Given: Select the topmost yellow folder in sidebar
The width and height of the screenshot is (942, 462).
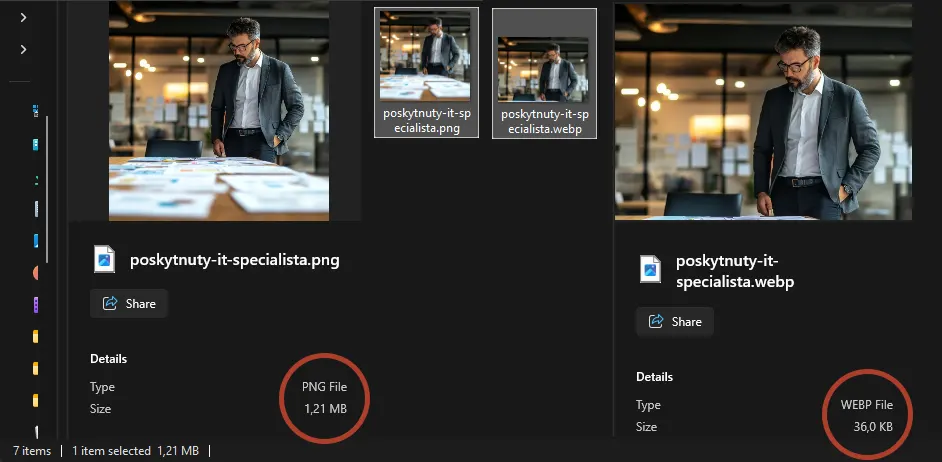Looking at the screenshot, I should tap(36, 336).
